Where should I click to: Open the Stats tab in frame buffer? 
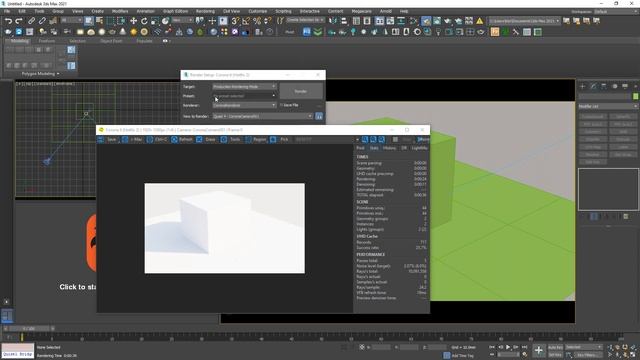tap(374, 148)
